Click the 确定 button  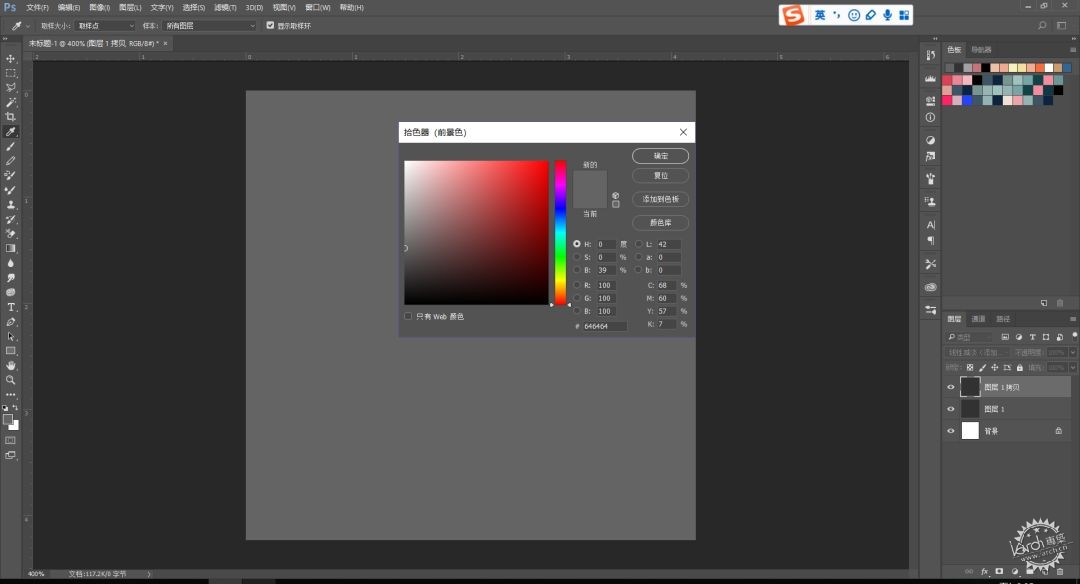point(661,156)
